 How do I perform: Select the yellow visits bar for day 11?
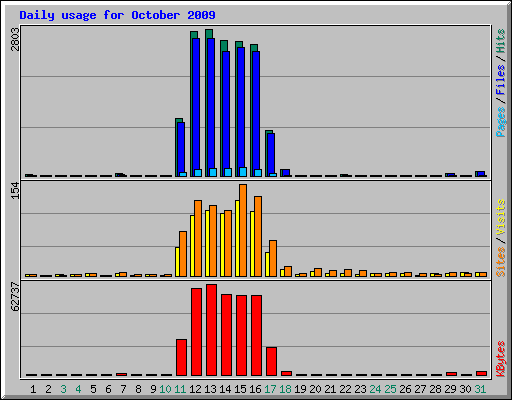(177, 262)
